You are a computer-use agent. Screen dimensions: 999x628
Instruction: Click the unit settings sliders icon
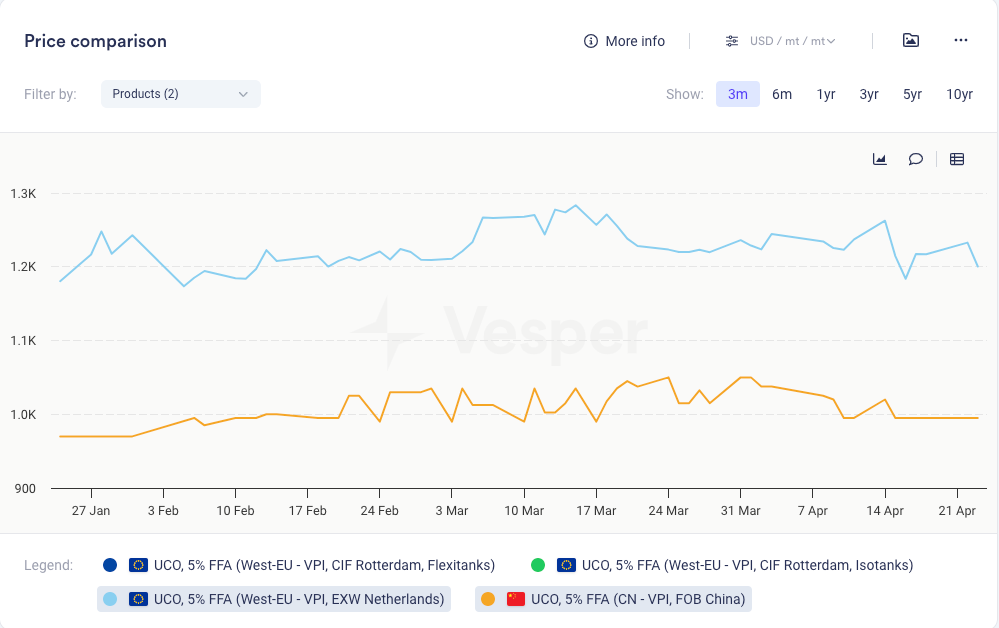732,41
